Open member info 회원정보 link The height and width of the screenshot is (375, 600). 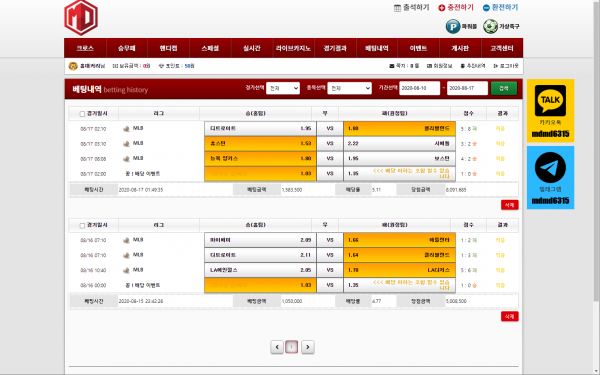coord(439,66)
